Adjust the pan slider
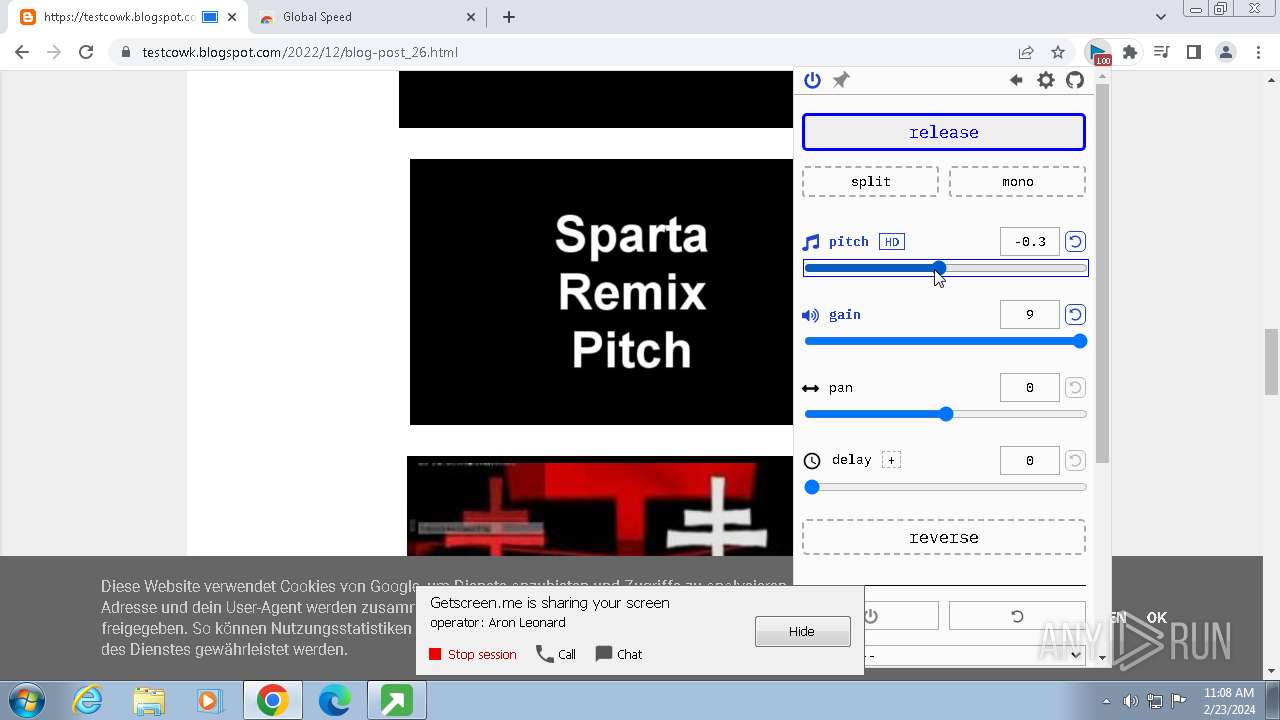Screen dimensions: 1280x720 click(945, 414)
